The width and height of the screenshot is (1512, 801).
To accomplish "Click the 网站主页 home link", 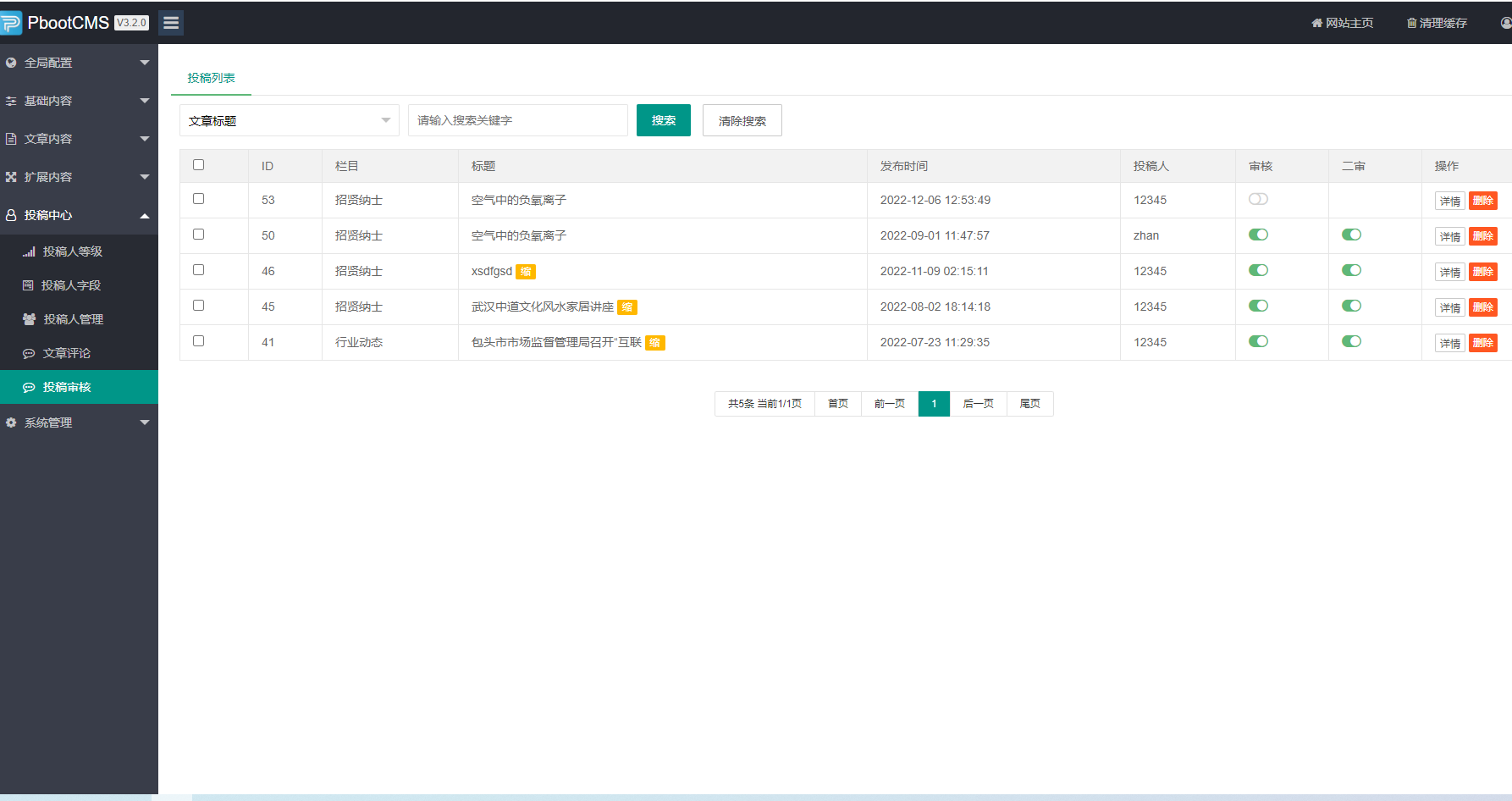I will pos(1343,23).
